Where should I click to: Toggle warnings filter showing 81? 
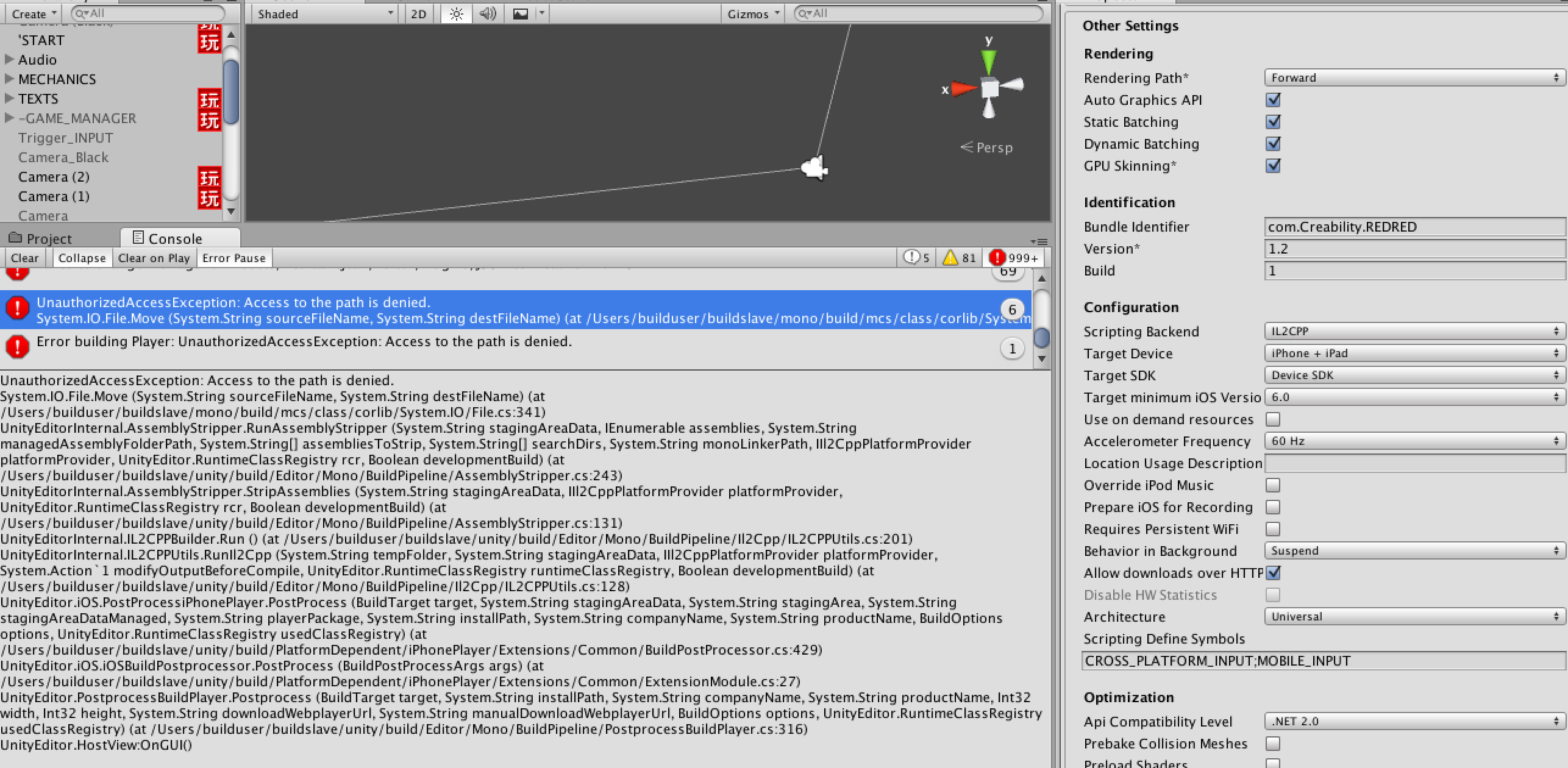pos(959,258)
